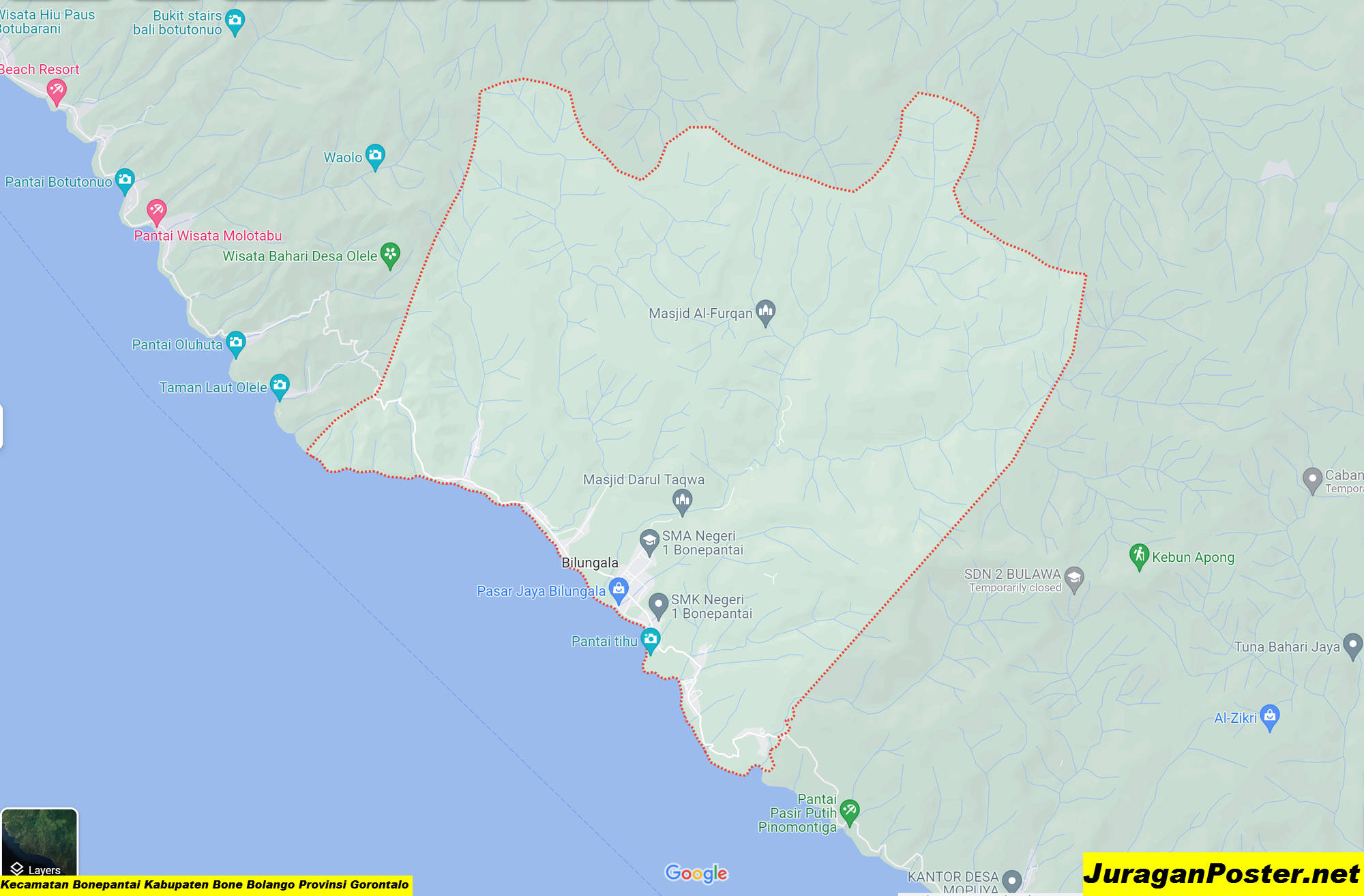The width and height of the screenshot is (1364, 896).
Task: Click the Beach Resort pink pin
Action: (56, 92)
